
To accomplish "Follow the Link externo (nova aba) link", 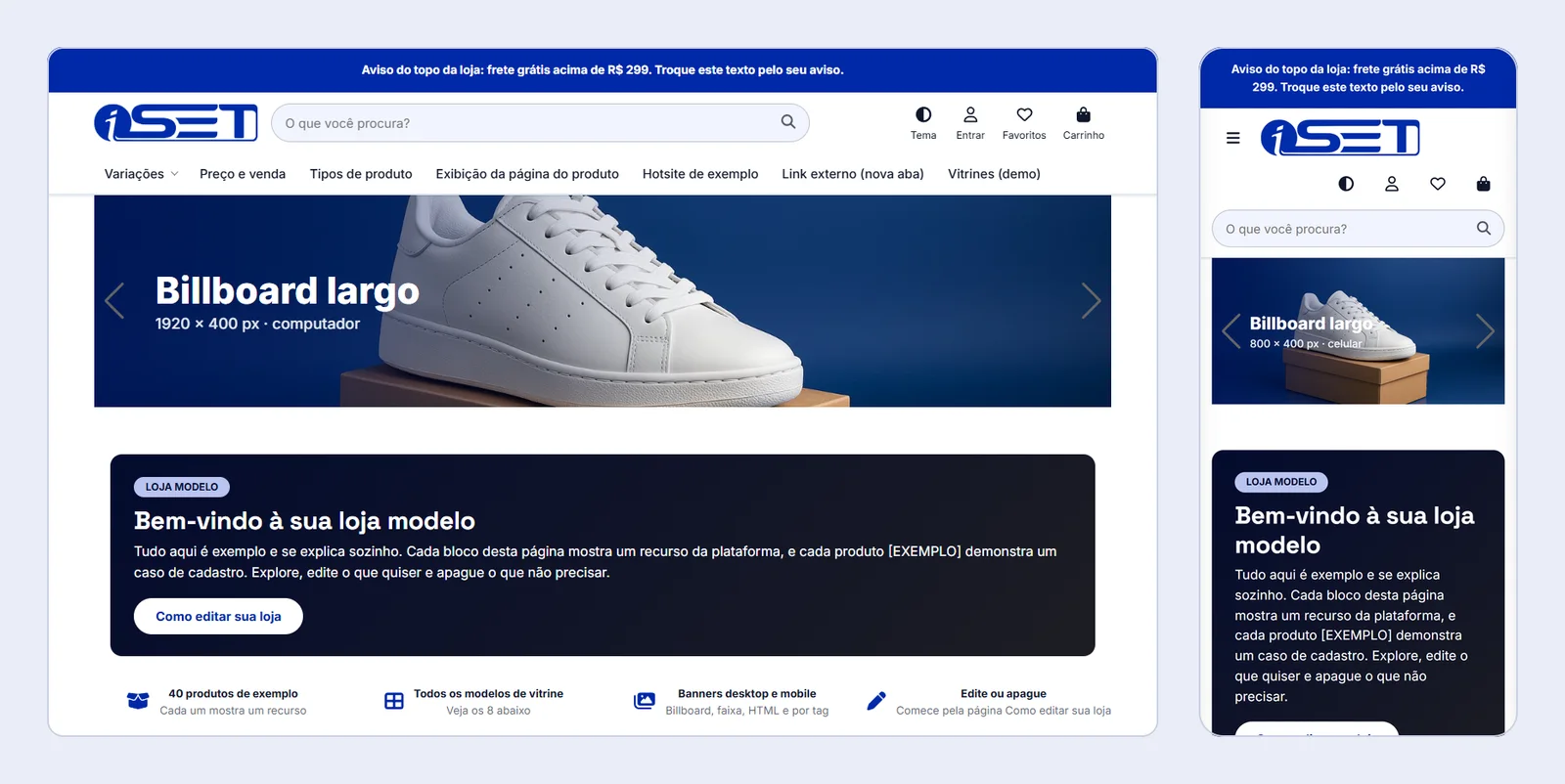I will (x=853, y=174).
